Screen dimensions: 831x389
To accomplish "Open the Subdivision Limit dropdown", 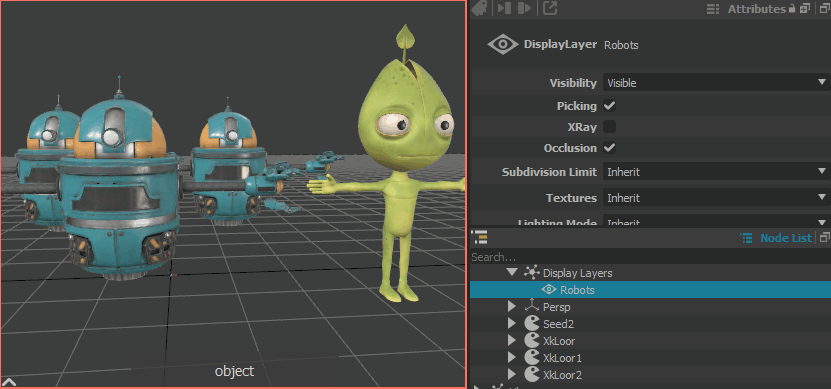I will tap(717, 172).
